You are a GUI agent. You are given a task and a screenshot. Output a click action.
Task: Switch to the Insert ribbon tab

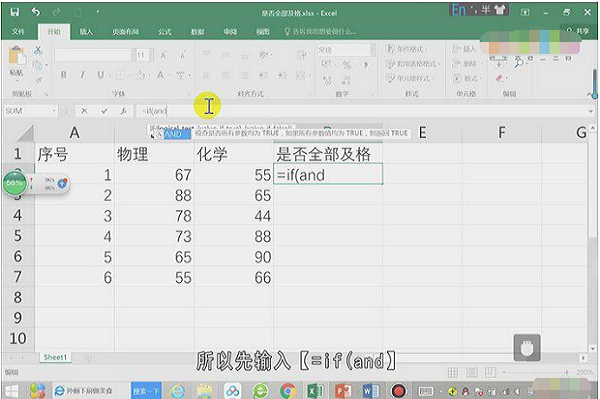point(86,32)
